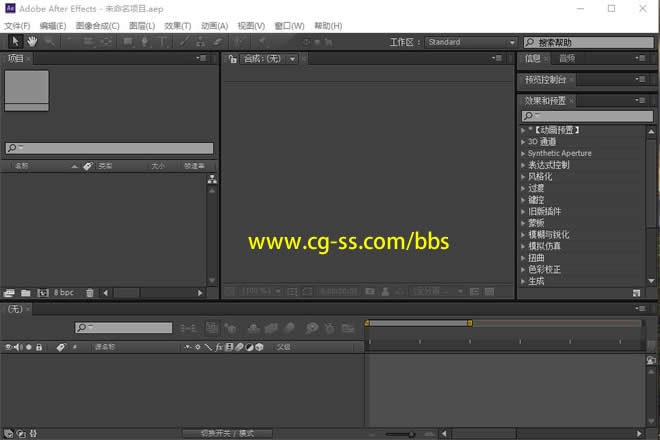Click the new composition icon in Project panel
This screenshot has height=440, width=660.
[x=43, y=293]
